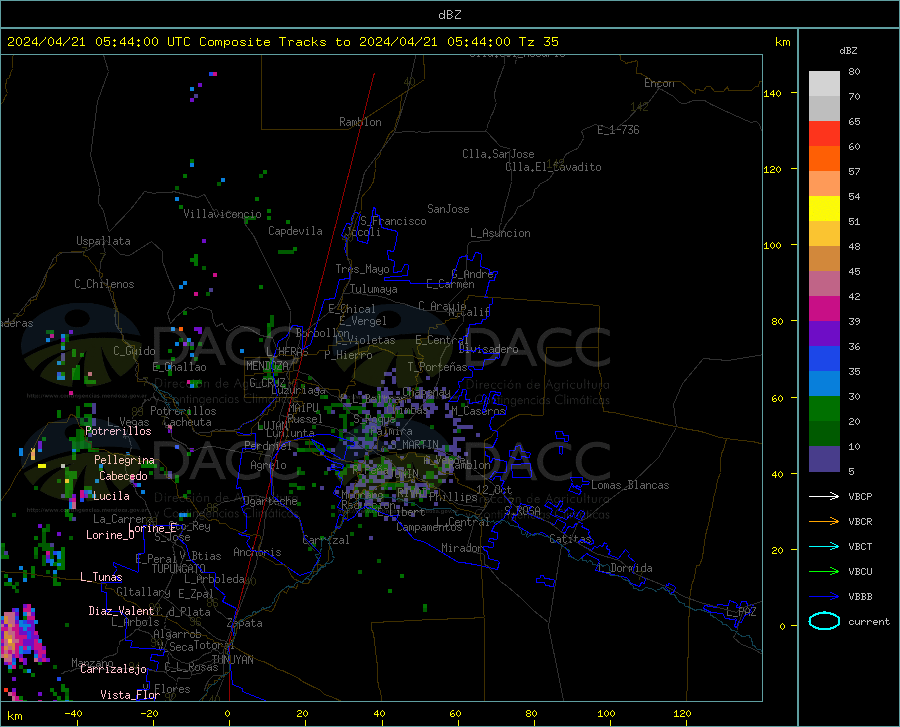Screen dimensions: 900x727
Task: Click the white VBCP arrow legend icon
Action: coord(824,496)
